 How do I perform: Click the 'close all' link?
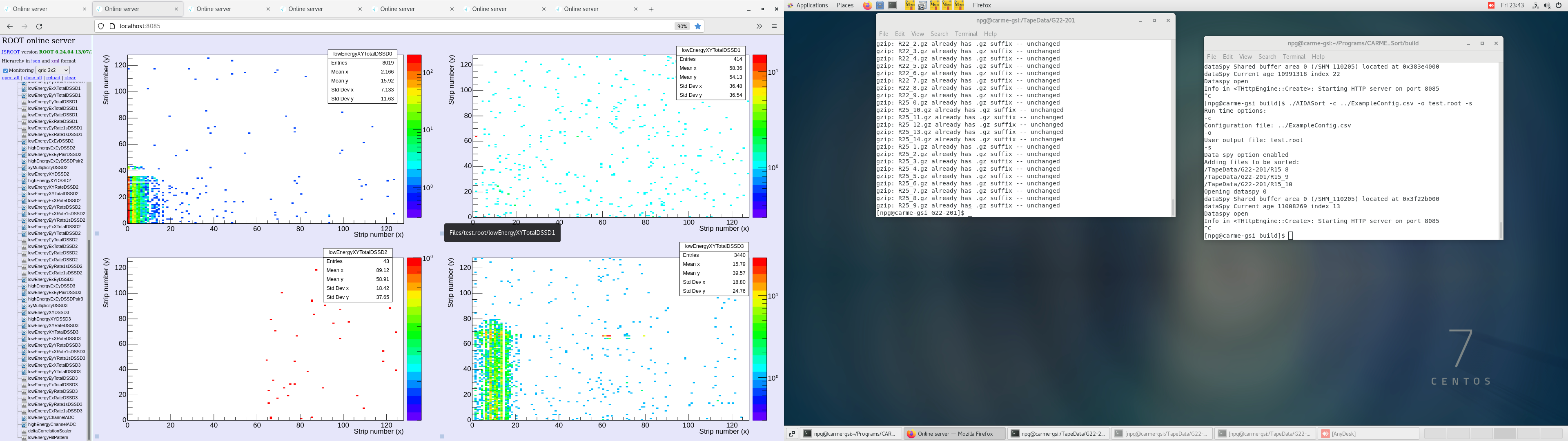pos(32,78)
